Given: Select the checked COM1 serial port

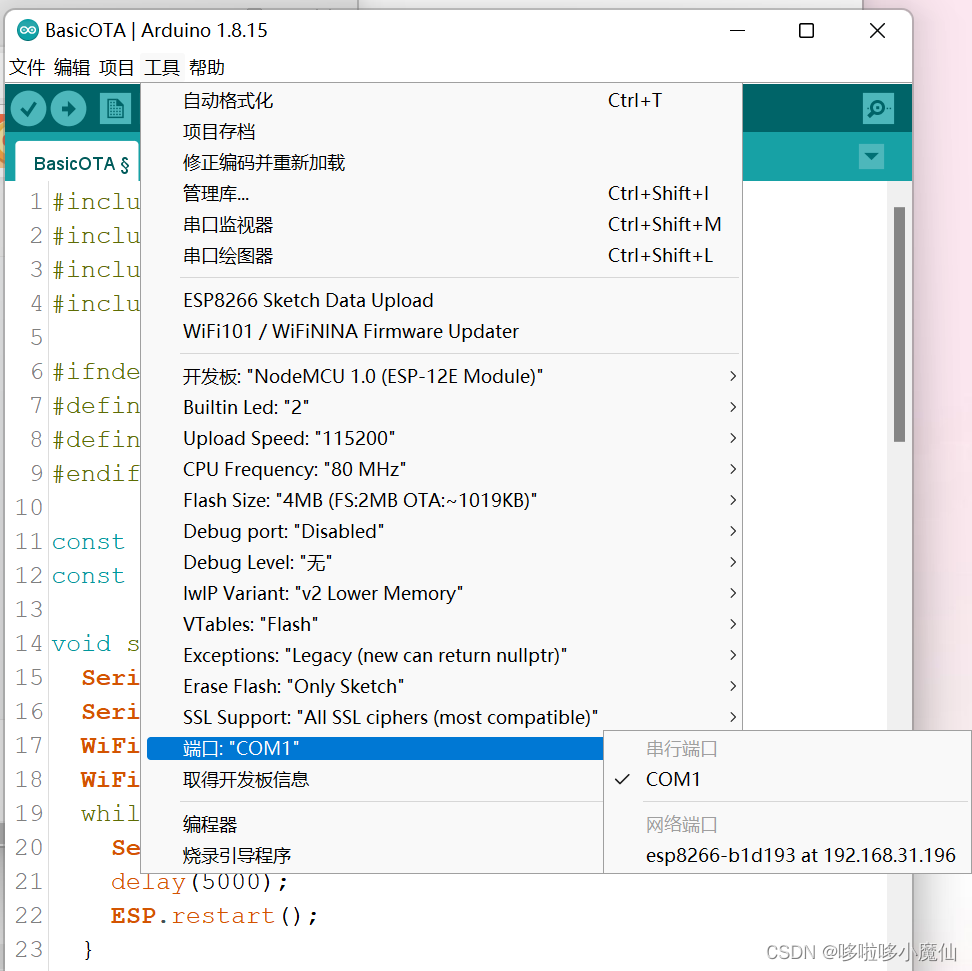Looking at the screenshot, I should (787, 779).
